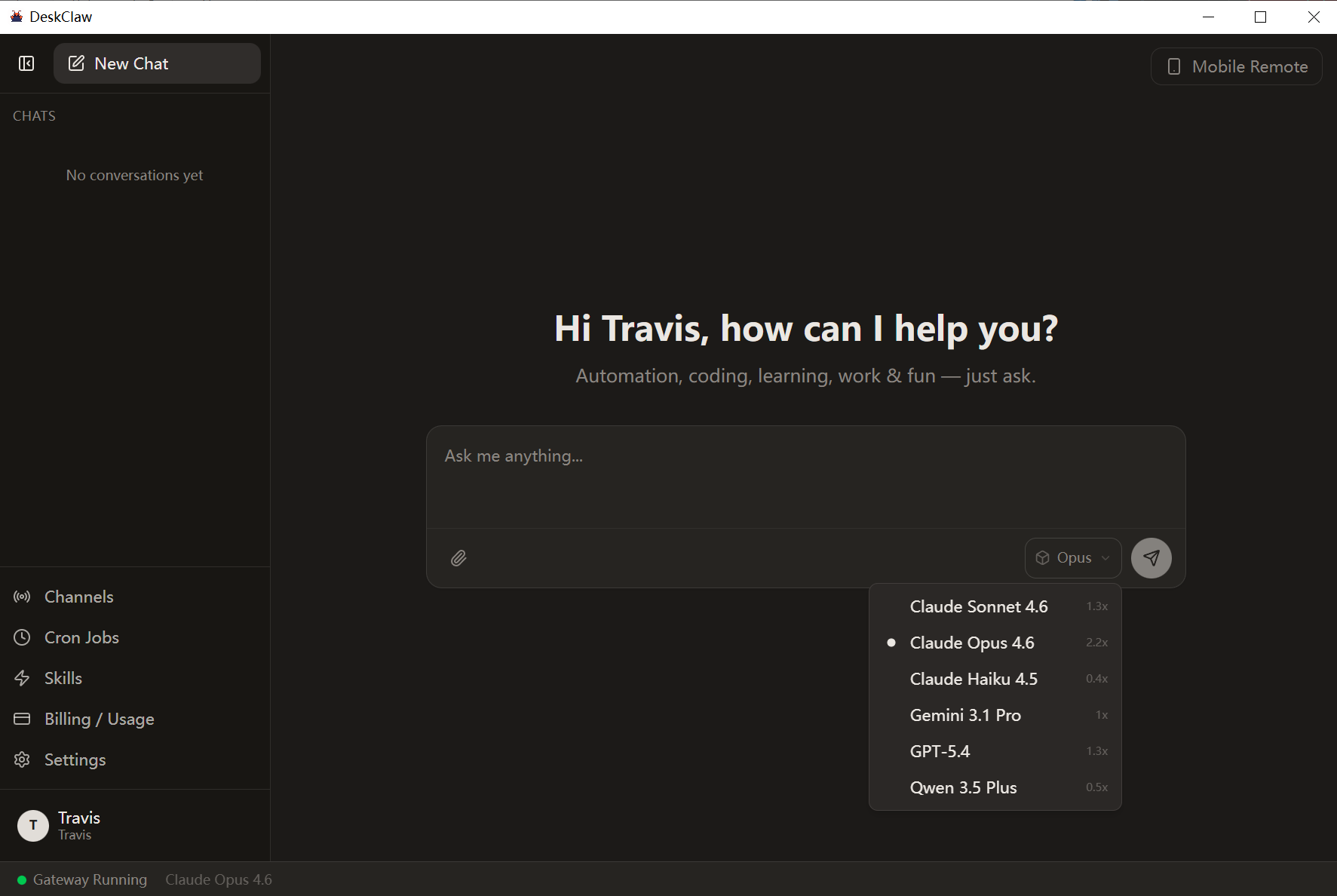1337x896 pixels.
Task: Open the Billing / Usage page
Action: pyautogui.click(x=99, y=719)
